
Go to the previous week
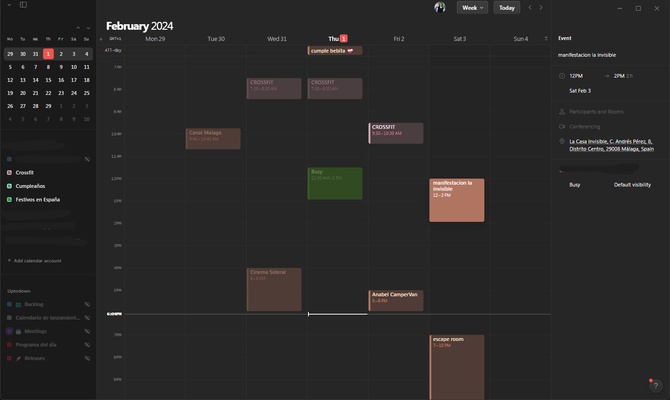(x=530, y=8)
